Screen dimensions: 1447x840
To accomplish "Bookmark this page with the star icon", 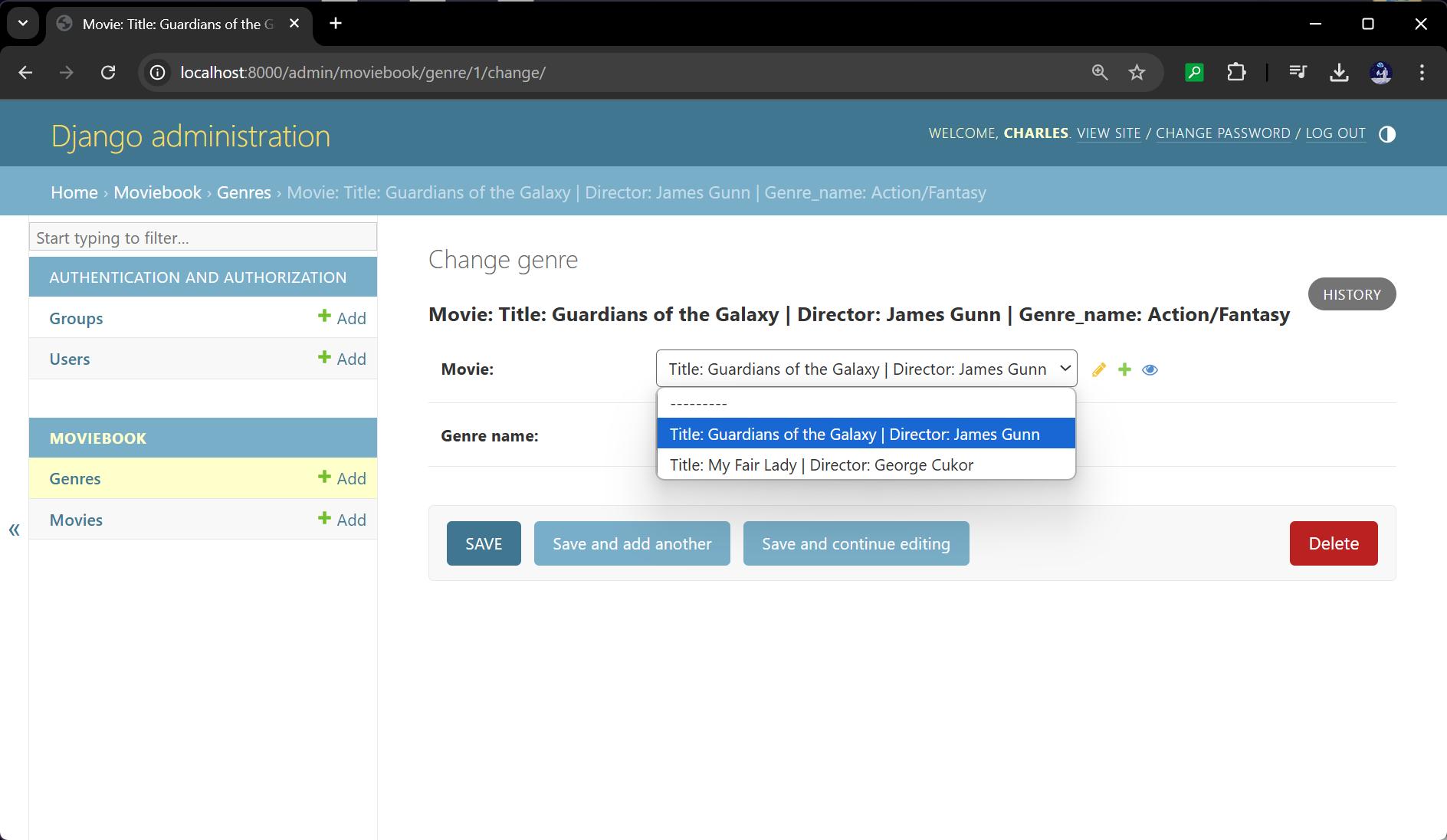I will [1137, 73].
